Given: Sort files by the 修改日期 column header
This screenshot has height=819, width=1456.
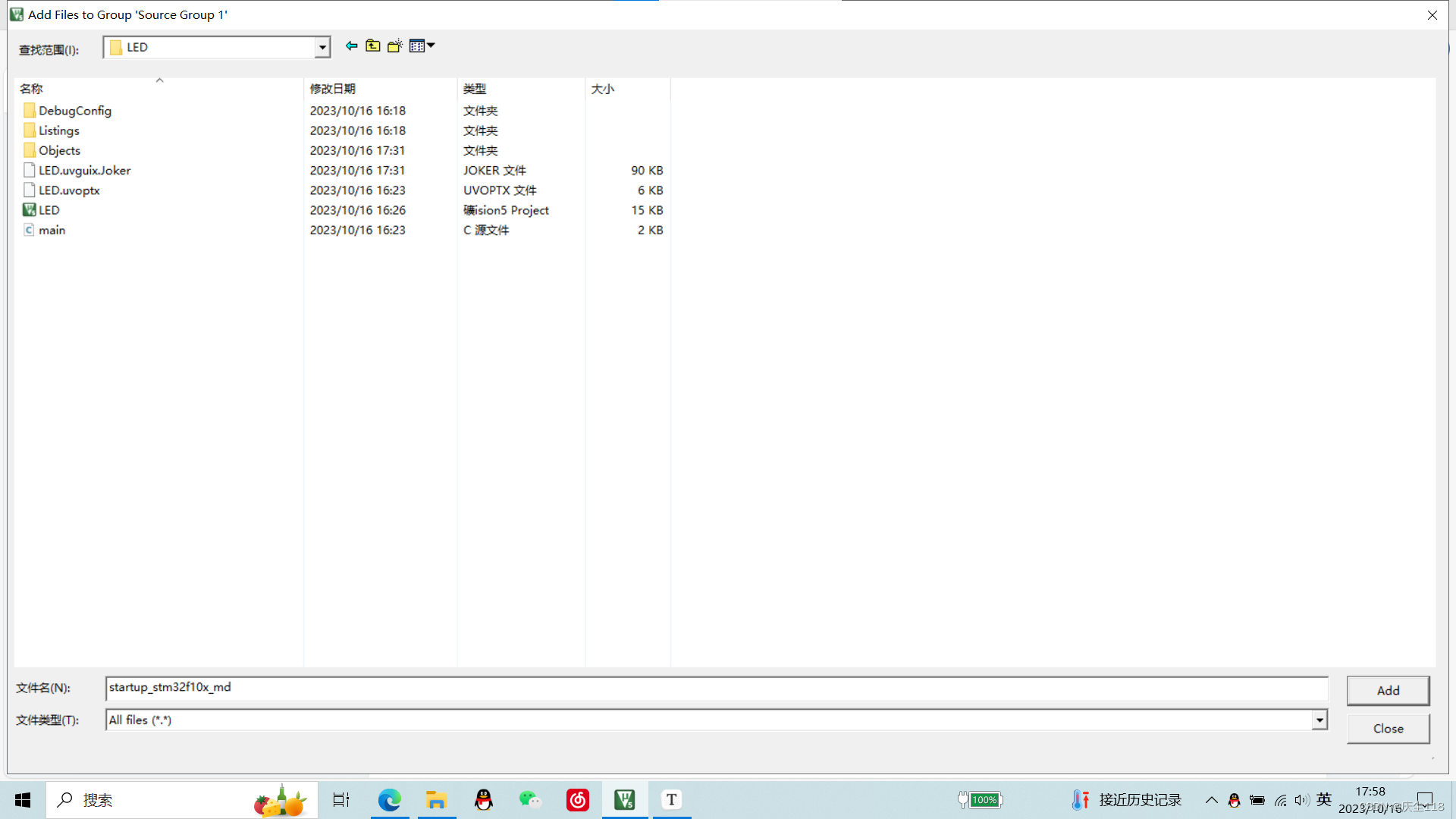Looking at the screenshot, I should pyautogui.click(x=332, y=89).
